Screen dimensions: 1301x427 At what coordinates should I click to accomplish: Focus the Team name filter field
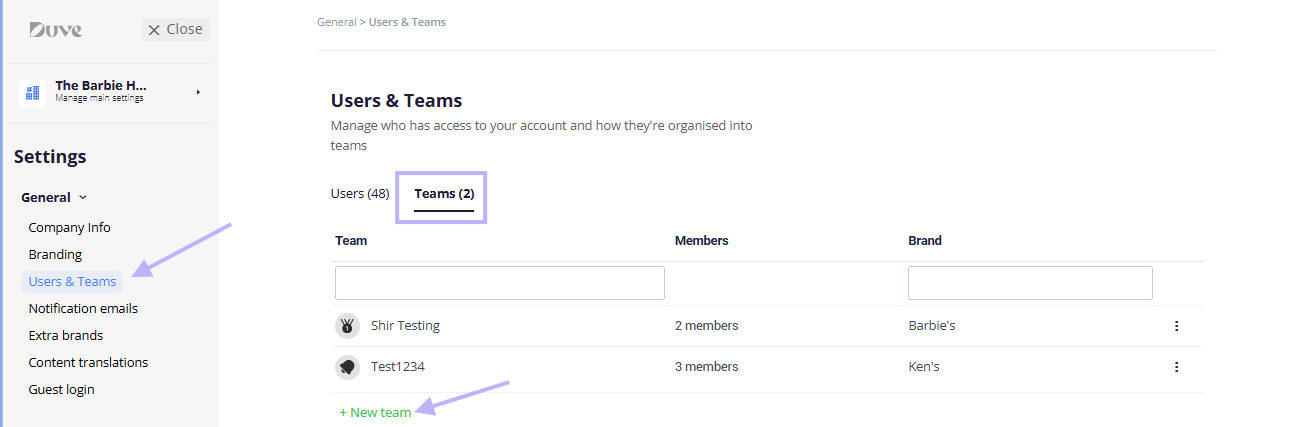500,283
